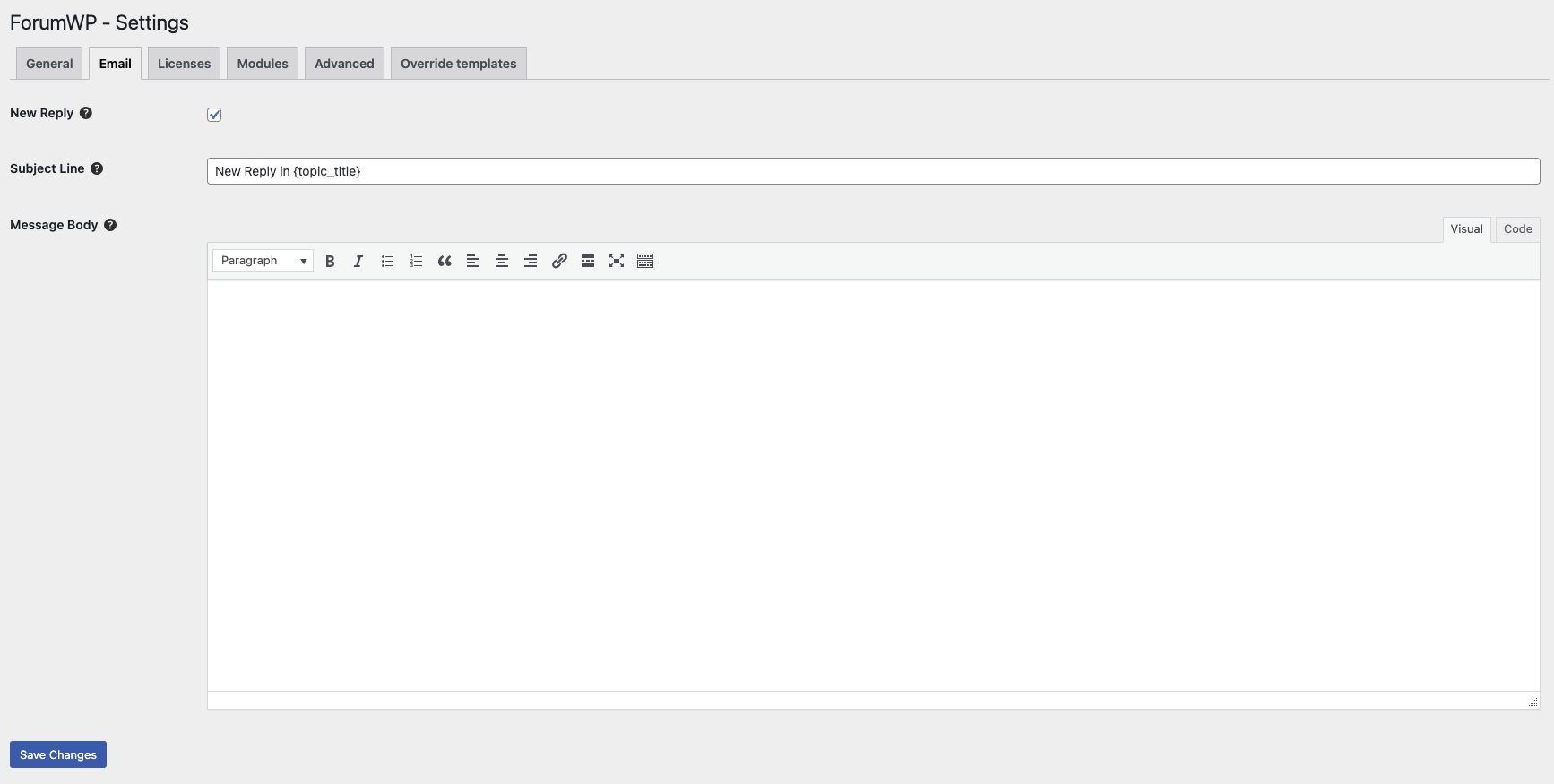Toggle the extended toolbar row
The height and width of the screenshot is (784, 1554).
point(645,261)
